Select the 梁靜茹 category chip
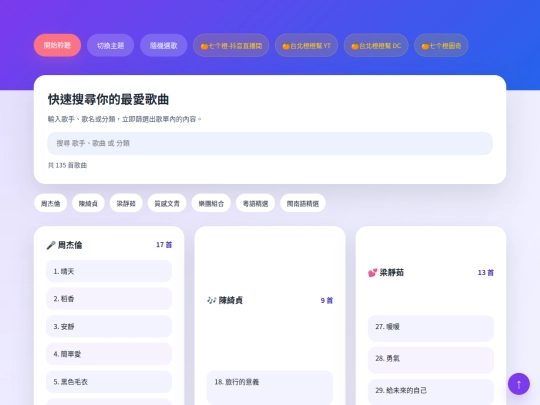This screenshot has width=540, height=405. tap(126, 203)
